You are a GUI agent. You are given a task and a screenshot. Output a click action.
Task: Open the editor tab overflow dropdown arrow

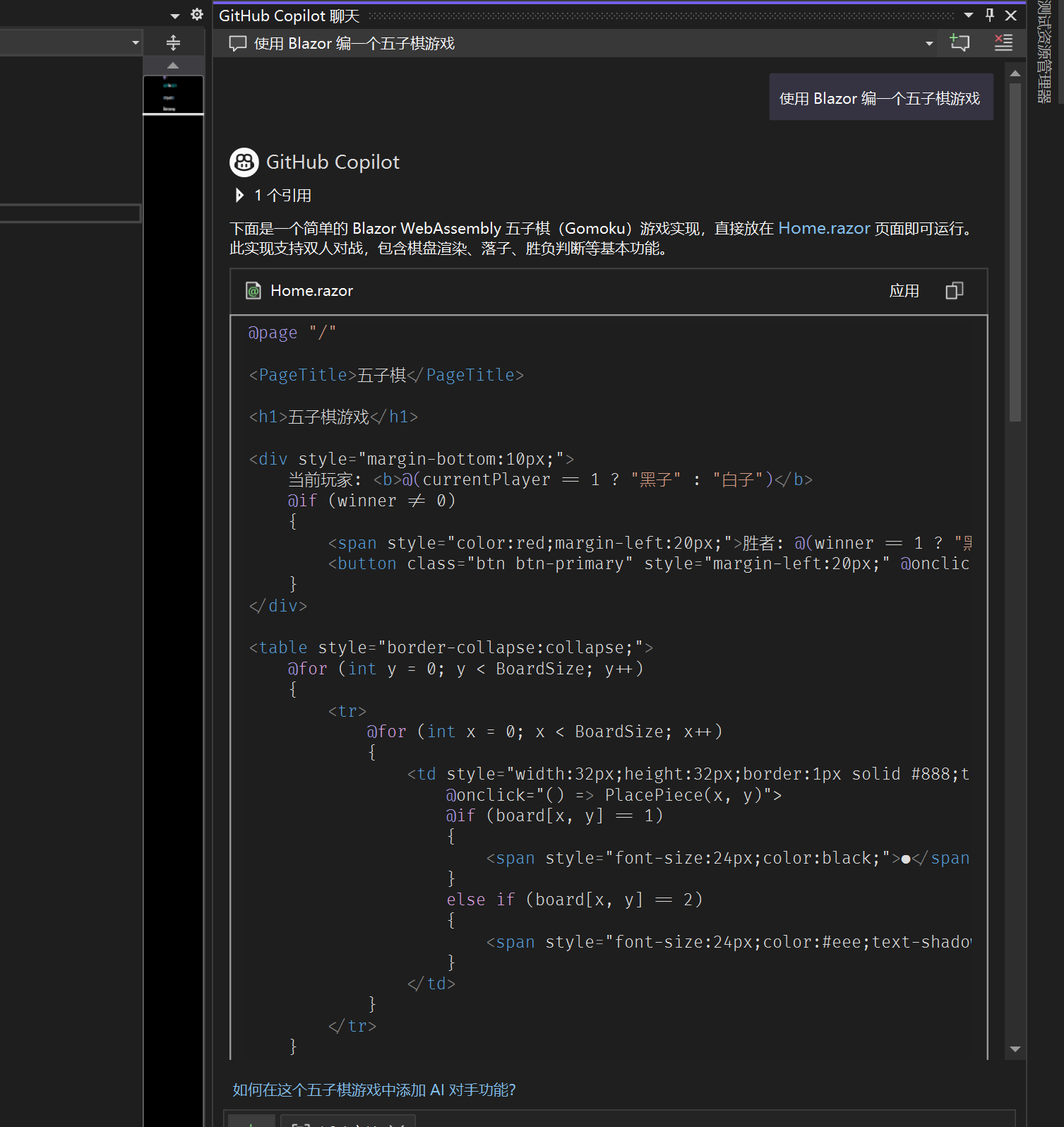[175, 16]
